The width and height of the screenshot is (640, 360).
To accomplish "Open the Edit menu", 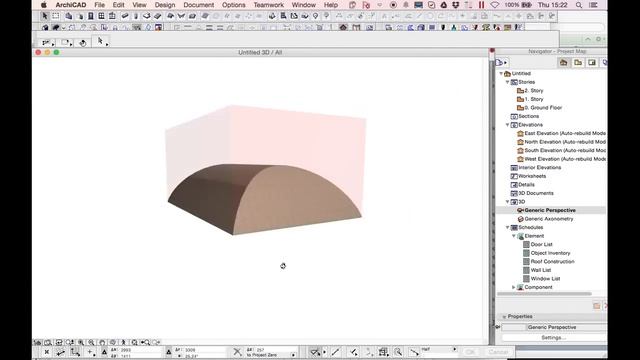I will (x=118, y=5).
